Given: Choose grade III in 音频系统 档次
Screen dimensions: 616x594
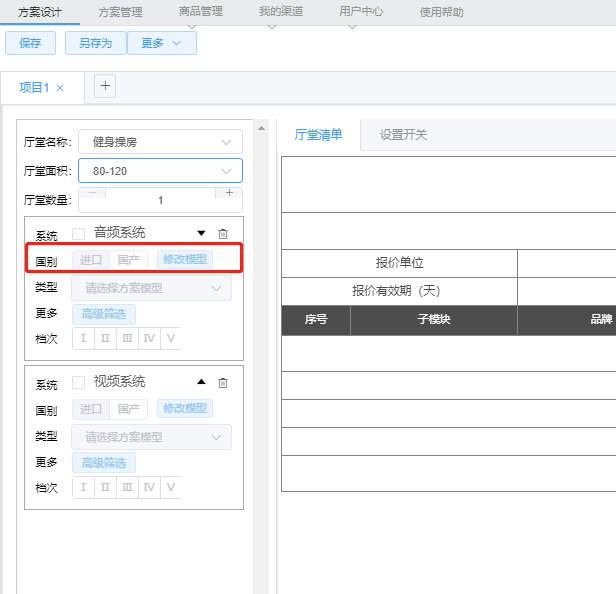Looking at the screenshot, I should (x=127, y=339).
